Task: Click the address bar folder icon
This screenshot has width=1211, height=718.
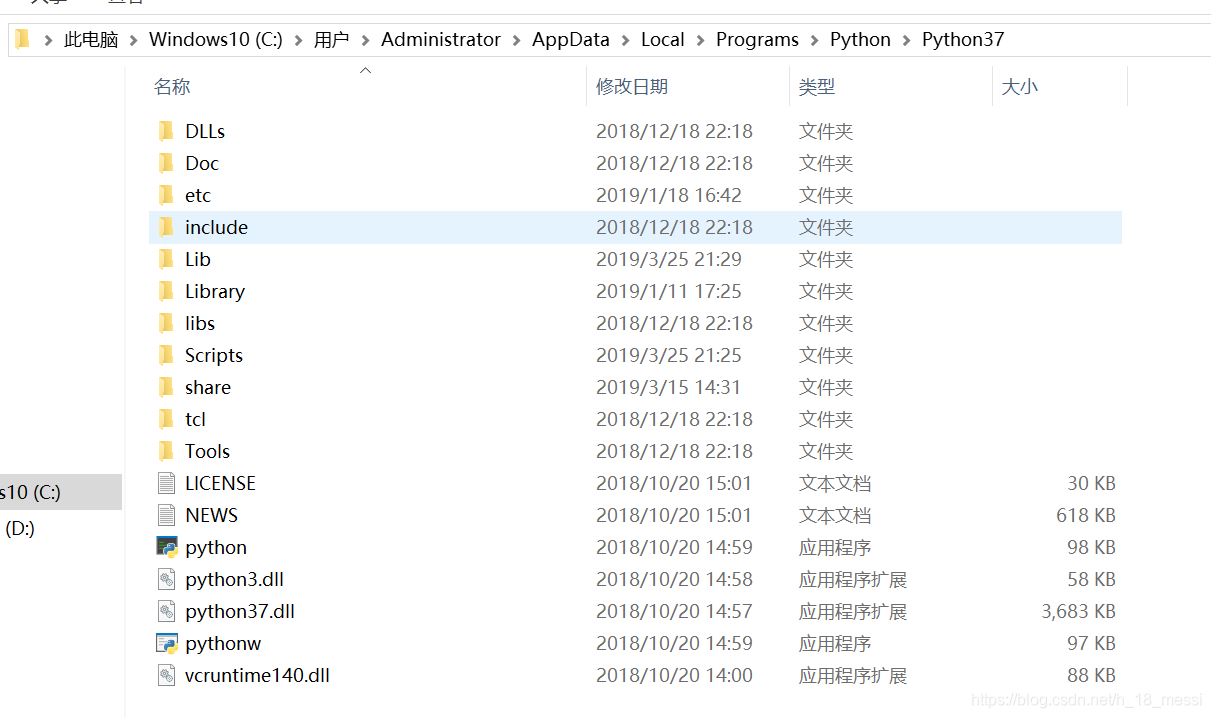Action: coord(22,40)
